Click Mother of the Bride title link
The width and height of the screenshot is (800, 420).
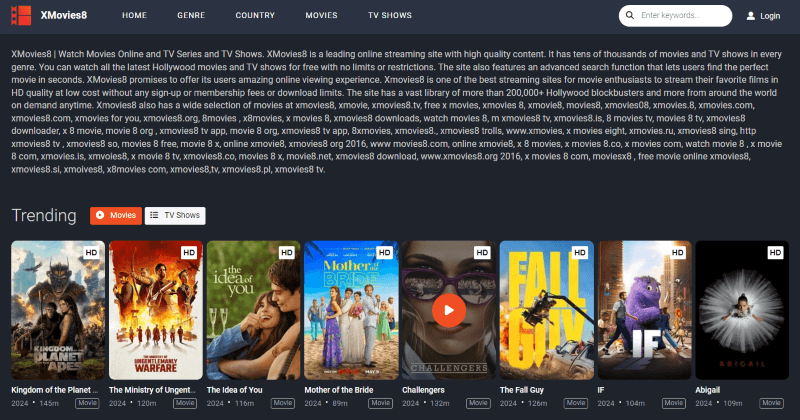click(339, 390)
